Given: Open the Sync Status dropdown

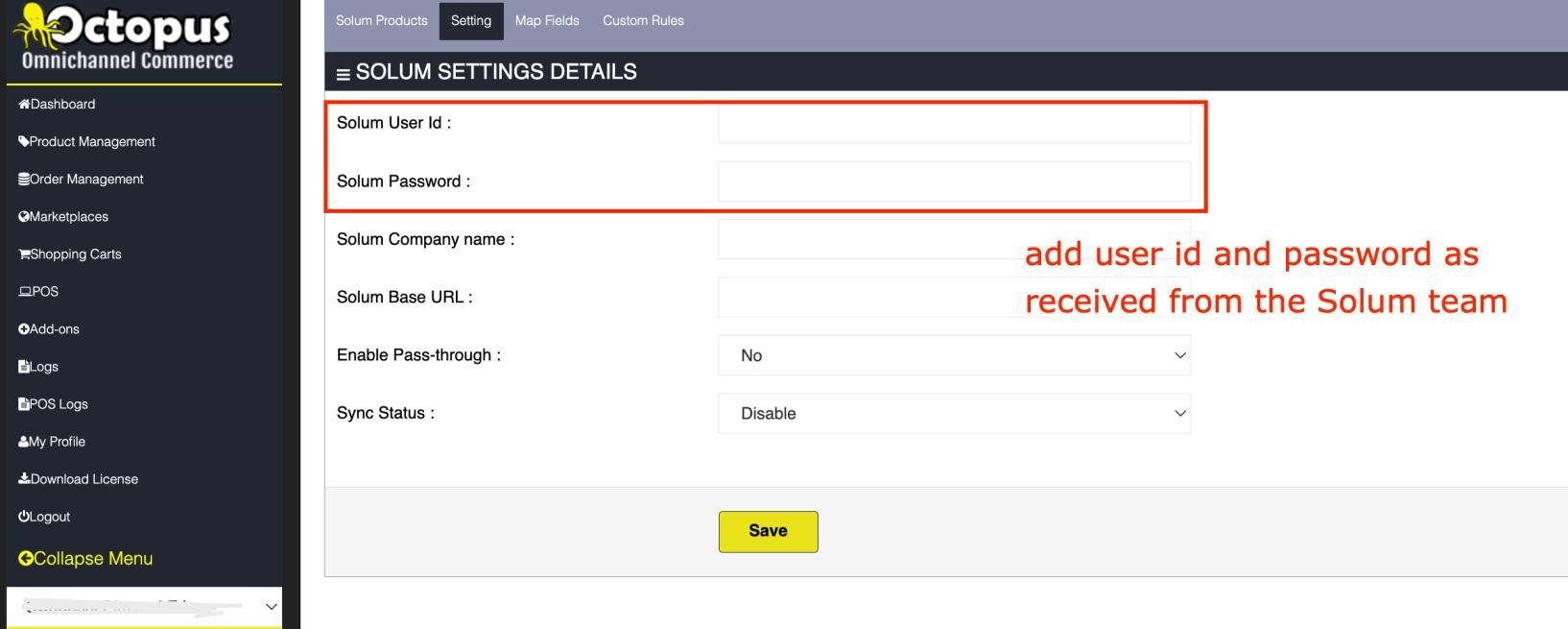Looking at the screenshot, I should coord(954,413).
